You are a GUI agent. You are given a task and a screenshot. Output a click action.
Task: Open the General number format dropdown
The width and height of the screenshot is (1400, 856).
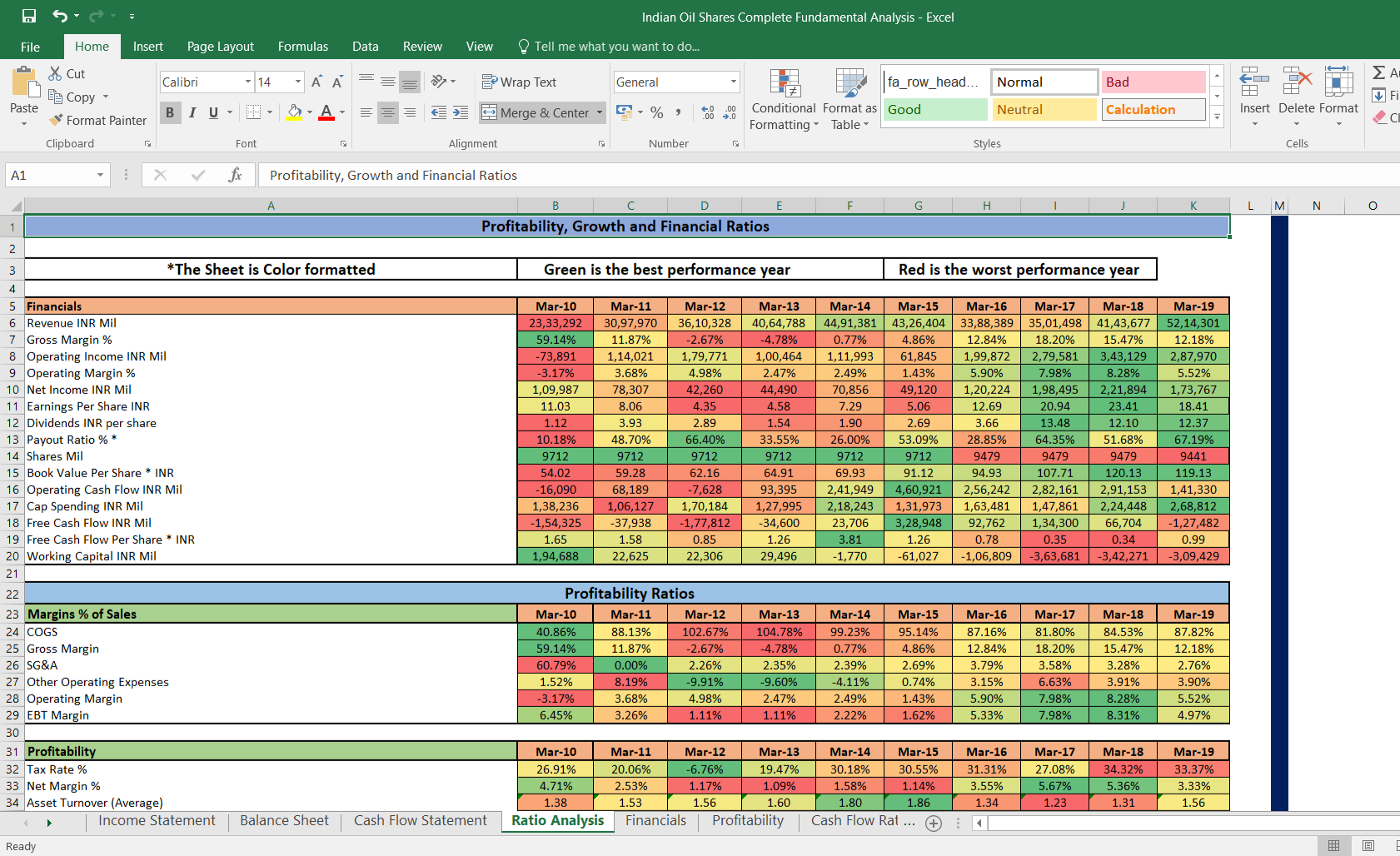click(x=734, y=82)
